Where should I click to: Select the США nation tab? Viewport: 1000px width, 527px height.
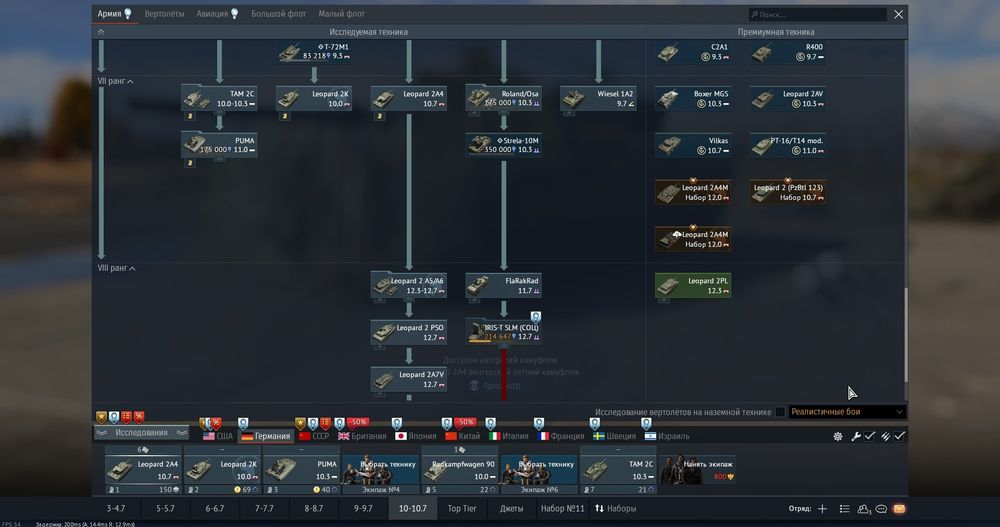(218, 436)
